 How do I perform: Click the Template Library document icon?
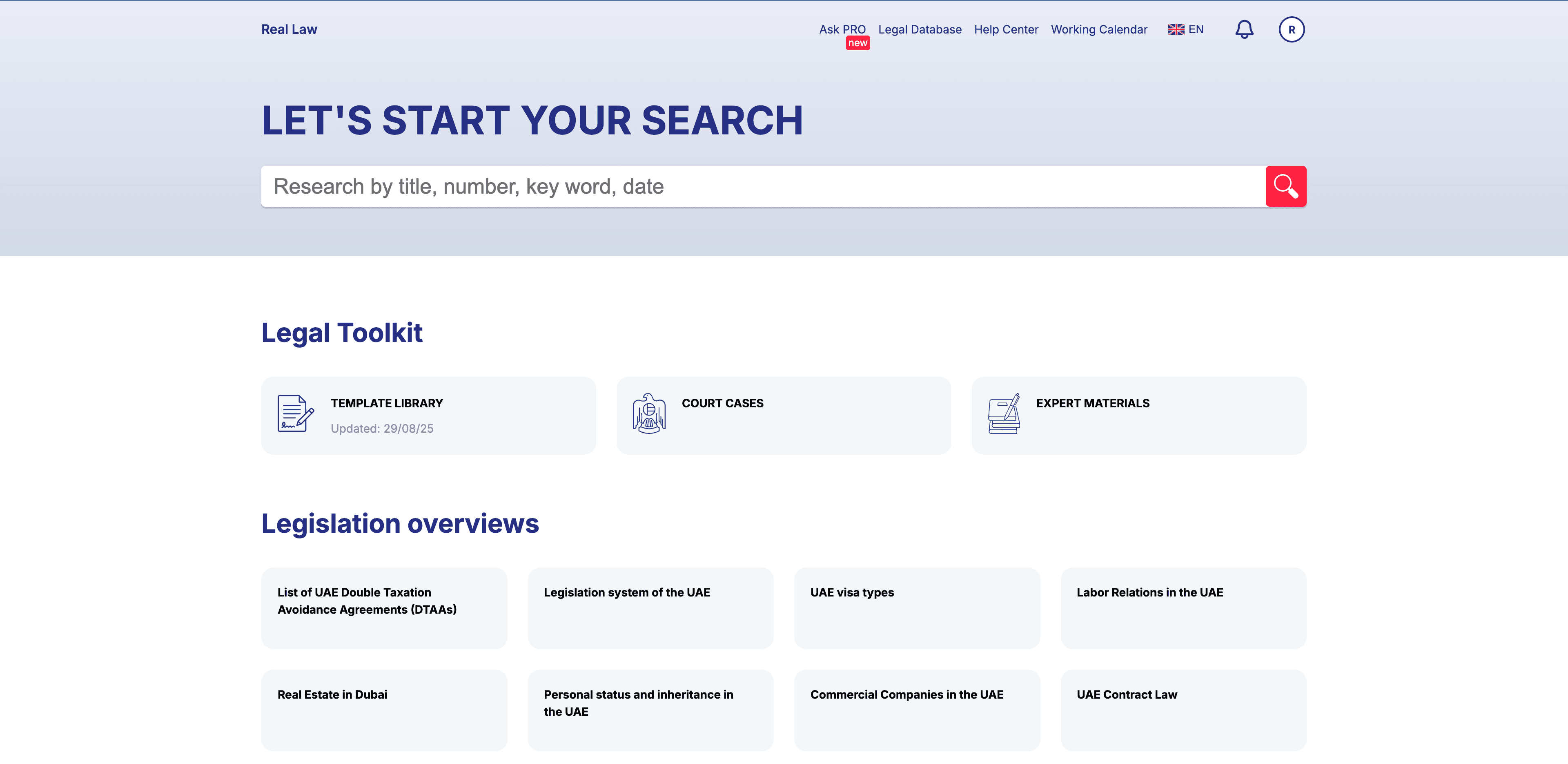[x=295, y=414]
